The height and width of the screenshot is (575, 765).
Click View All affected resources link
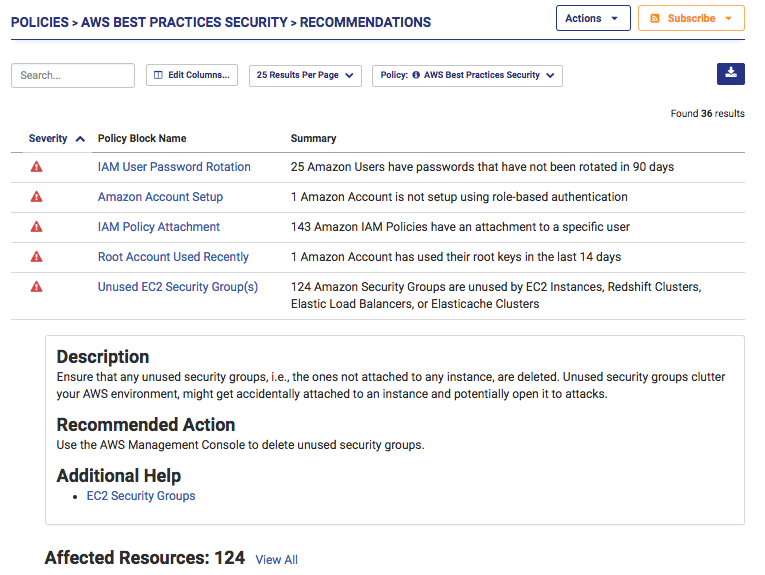coord(277,560)
